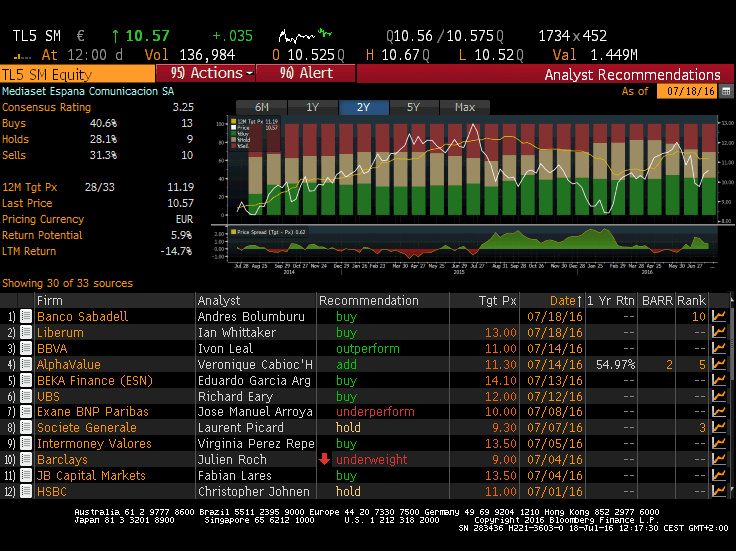Click the 96) Alert button
736x551 pixels.
[306, 73]
